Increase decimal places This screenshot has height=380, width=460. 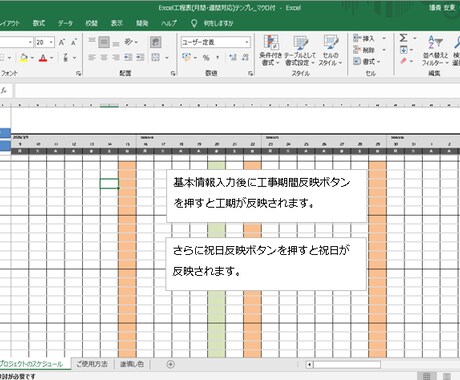[233, 57]
